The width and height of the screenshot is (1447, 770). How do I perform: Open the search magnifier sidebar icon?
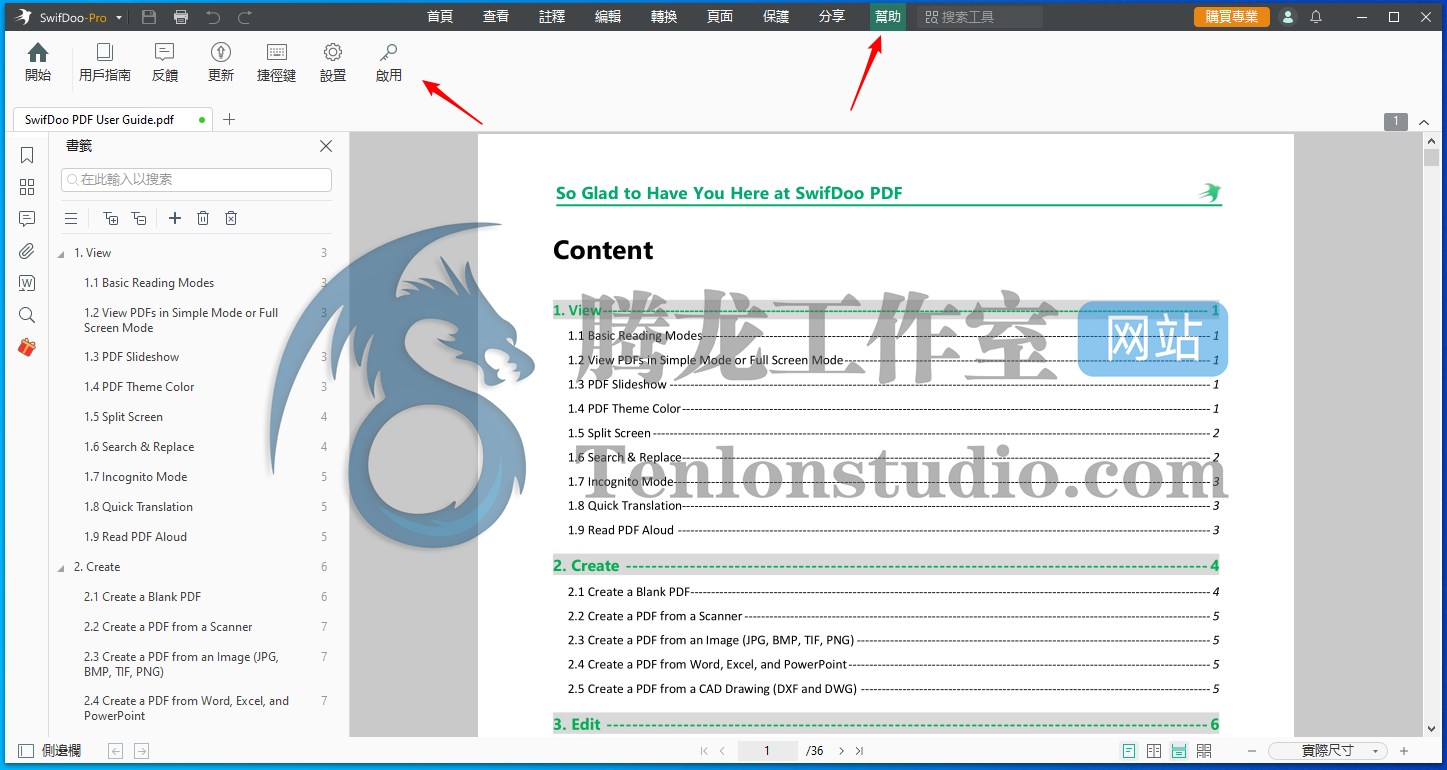27,315
